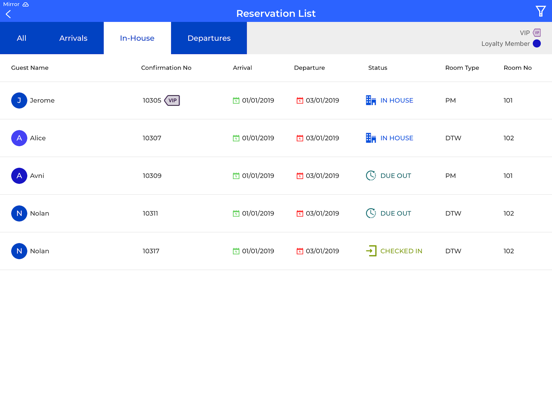552x414 pixels.
Task: Click Jerome's departure calendar icon
Action: click(x=300, y=101)
